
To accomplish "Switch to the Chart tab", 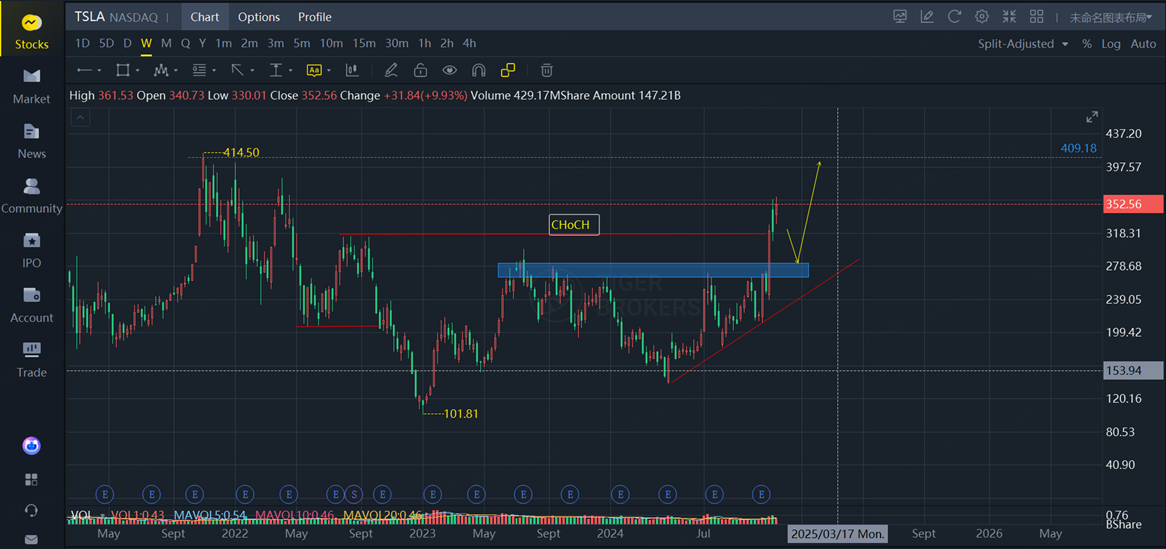I will click(x=204, y=16).
